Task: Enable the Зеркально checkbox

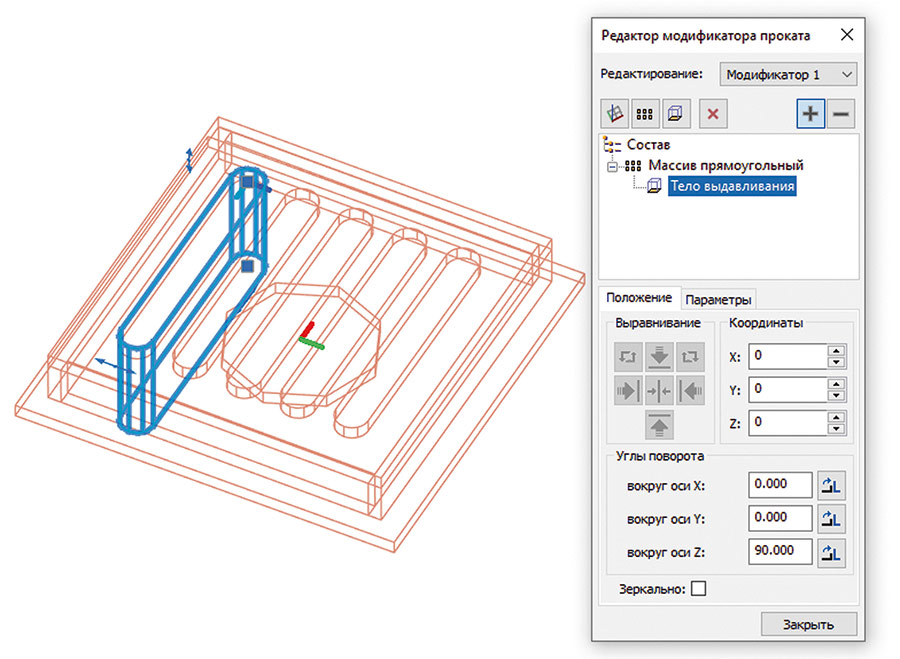Action: [x=698, y=589]
